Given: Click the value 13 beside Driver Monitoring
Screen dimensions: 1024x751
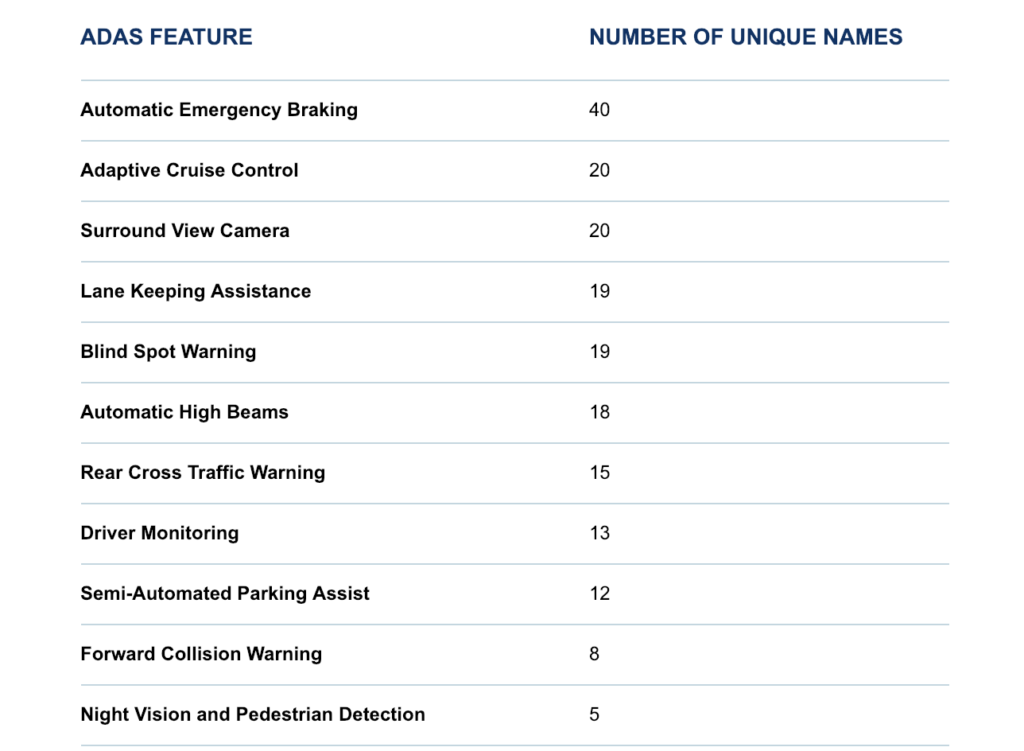Looking at the screenshot, I should (600, 533).
